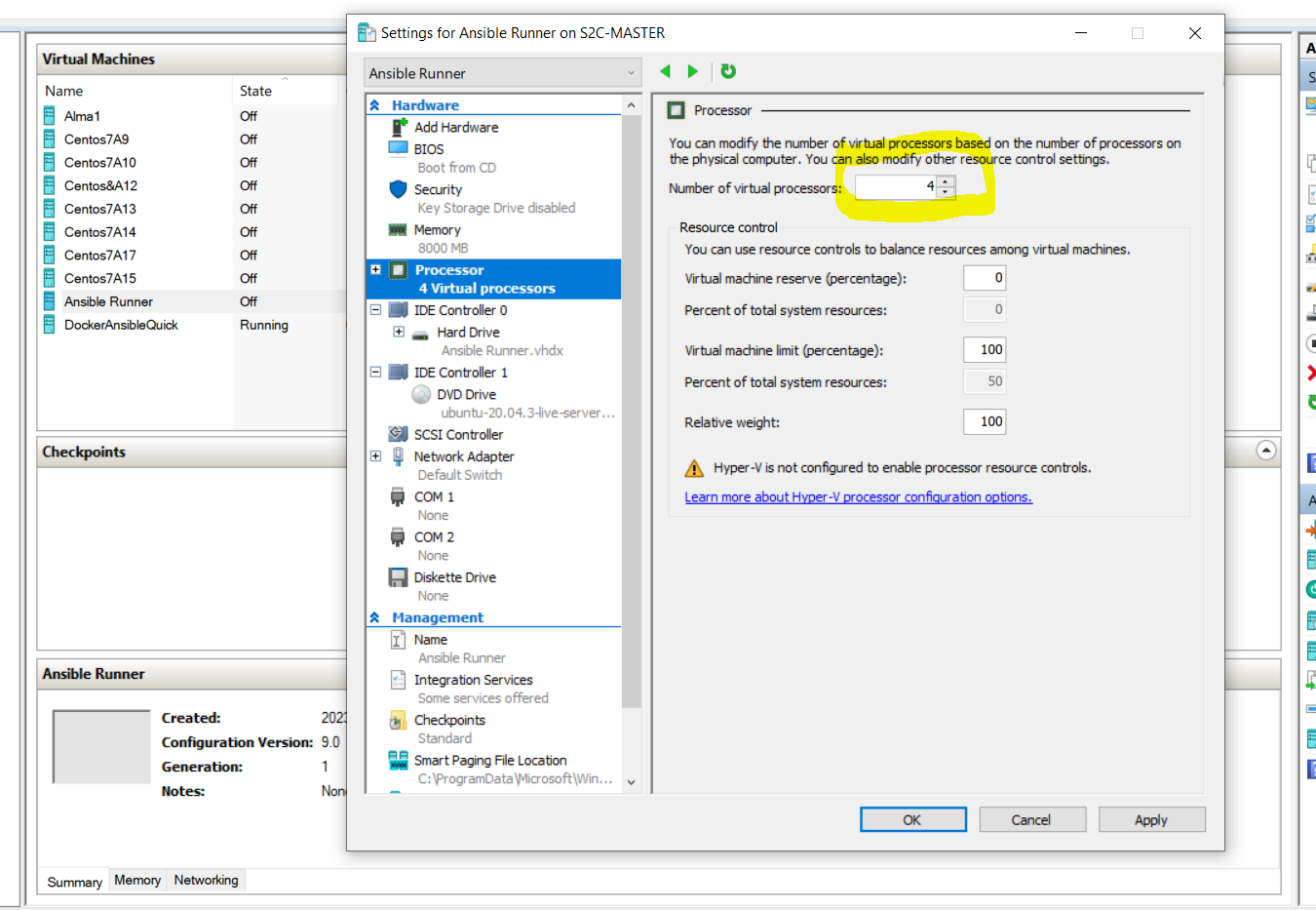Viewport: 1316px width, 910px height.
Task: Select the Network Adapter icon
Action: tap(398, 455)
